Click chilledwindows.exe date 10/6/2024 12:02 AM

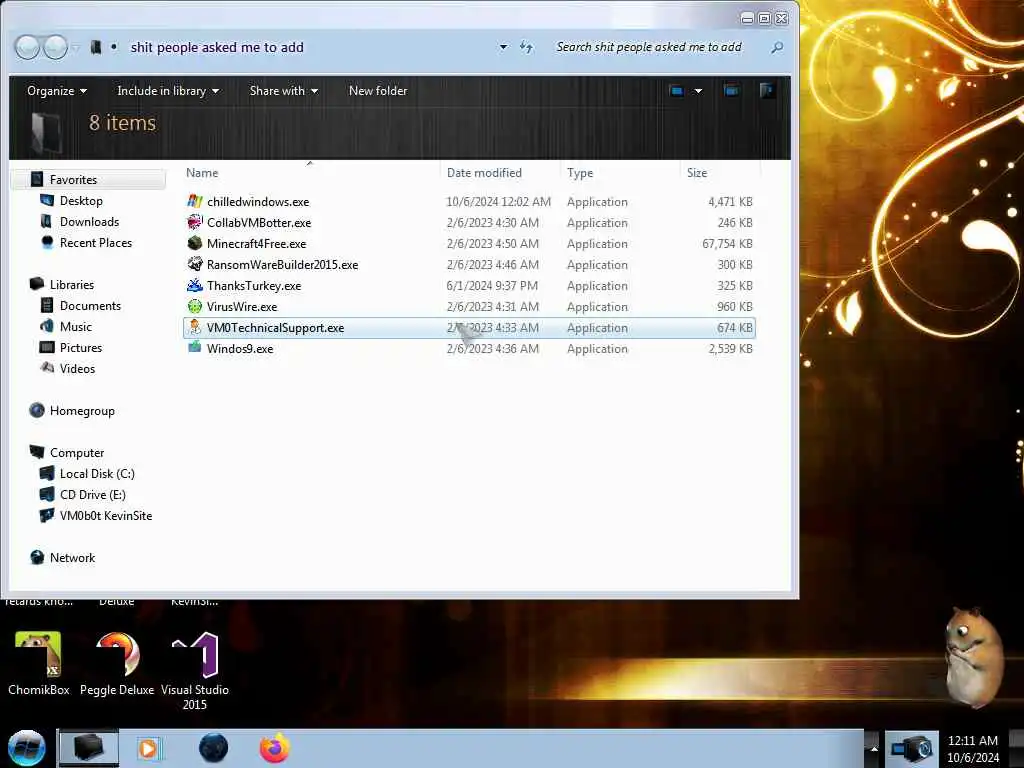[498, 202]
